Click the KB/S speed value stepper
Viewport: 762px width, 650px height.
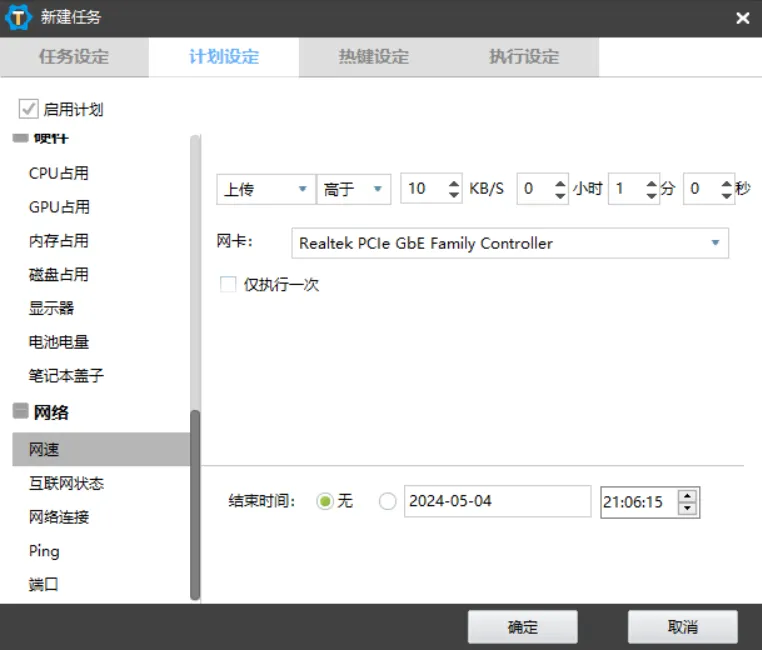pos(453,189)
